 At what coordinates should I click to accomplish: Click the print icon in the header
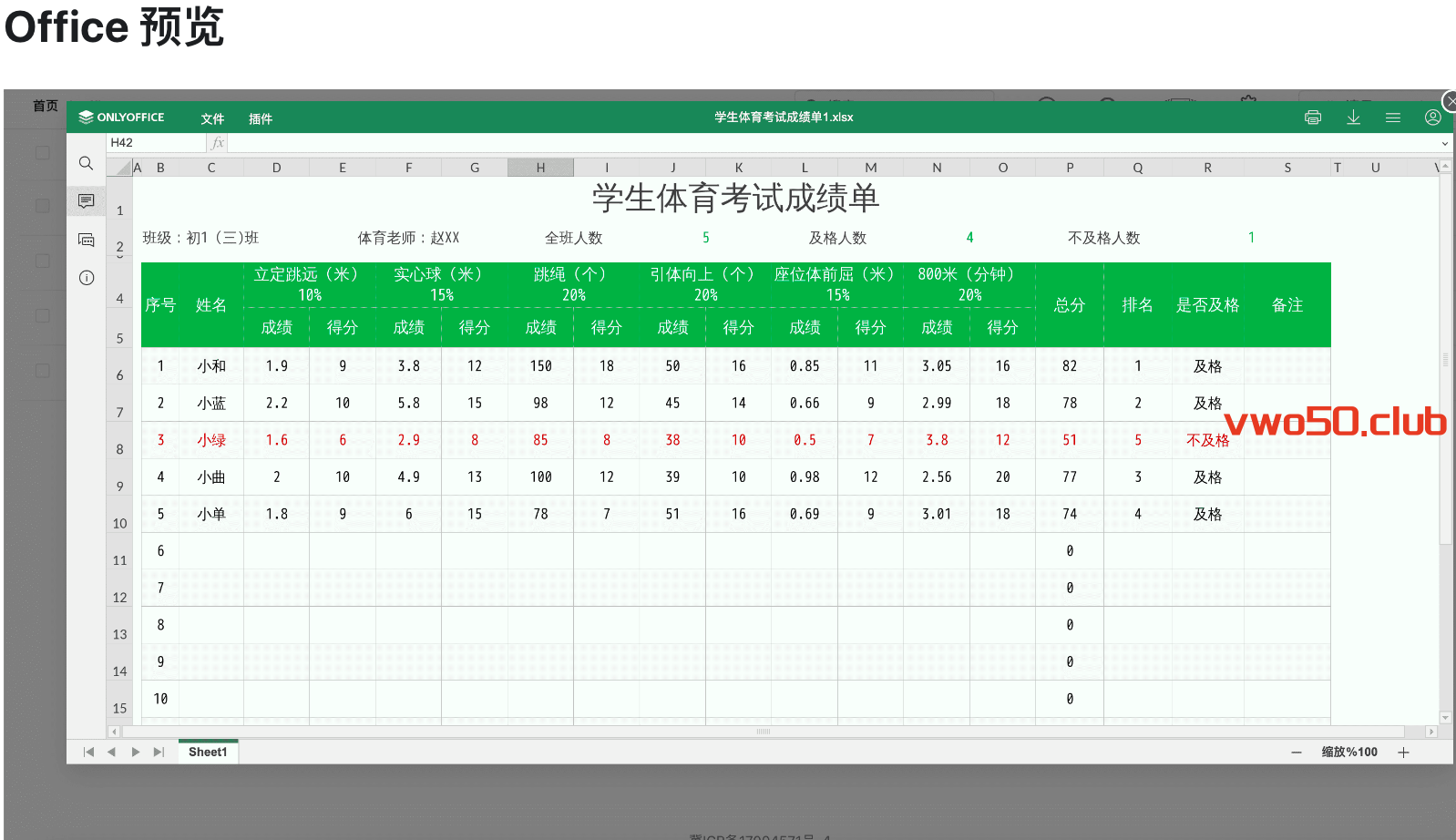[1312, 118]
